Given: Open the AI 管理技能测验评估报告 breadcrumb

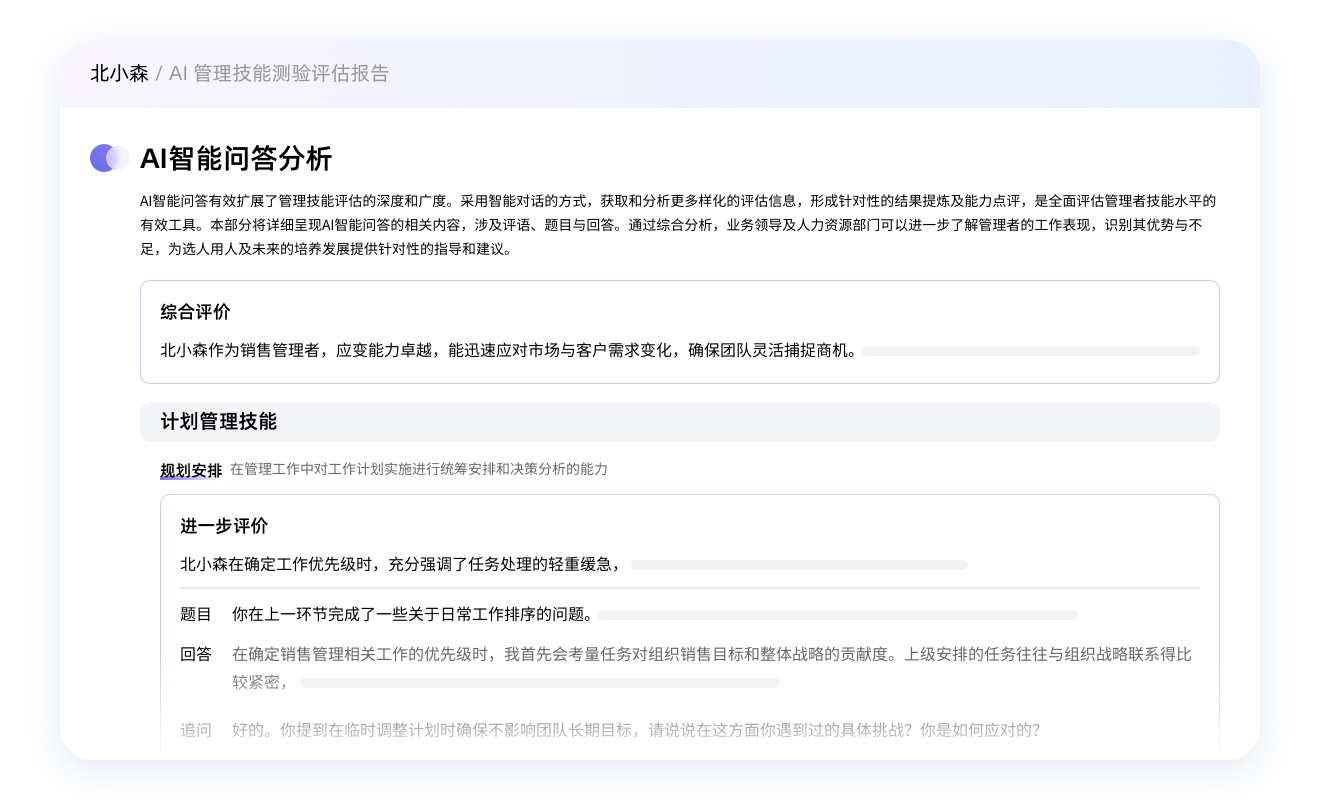Looking at the screenshot, I should click(x=279, y=73).
